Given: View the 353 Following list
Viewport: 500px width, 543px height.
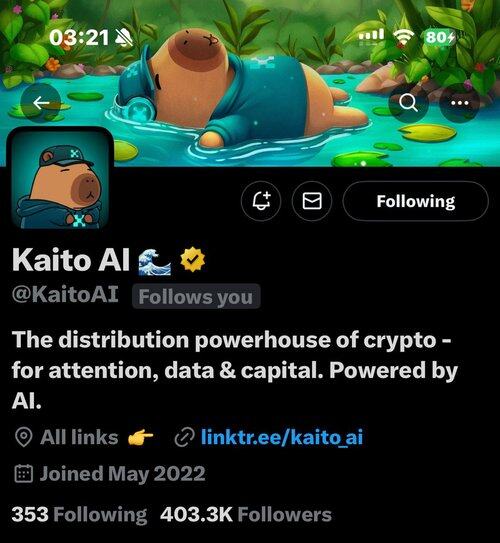Looking at the screenshot, I should [79, 514].
